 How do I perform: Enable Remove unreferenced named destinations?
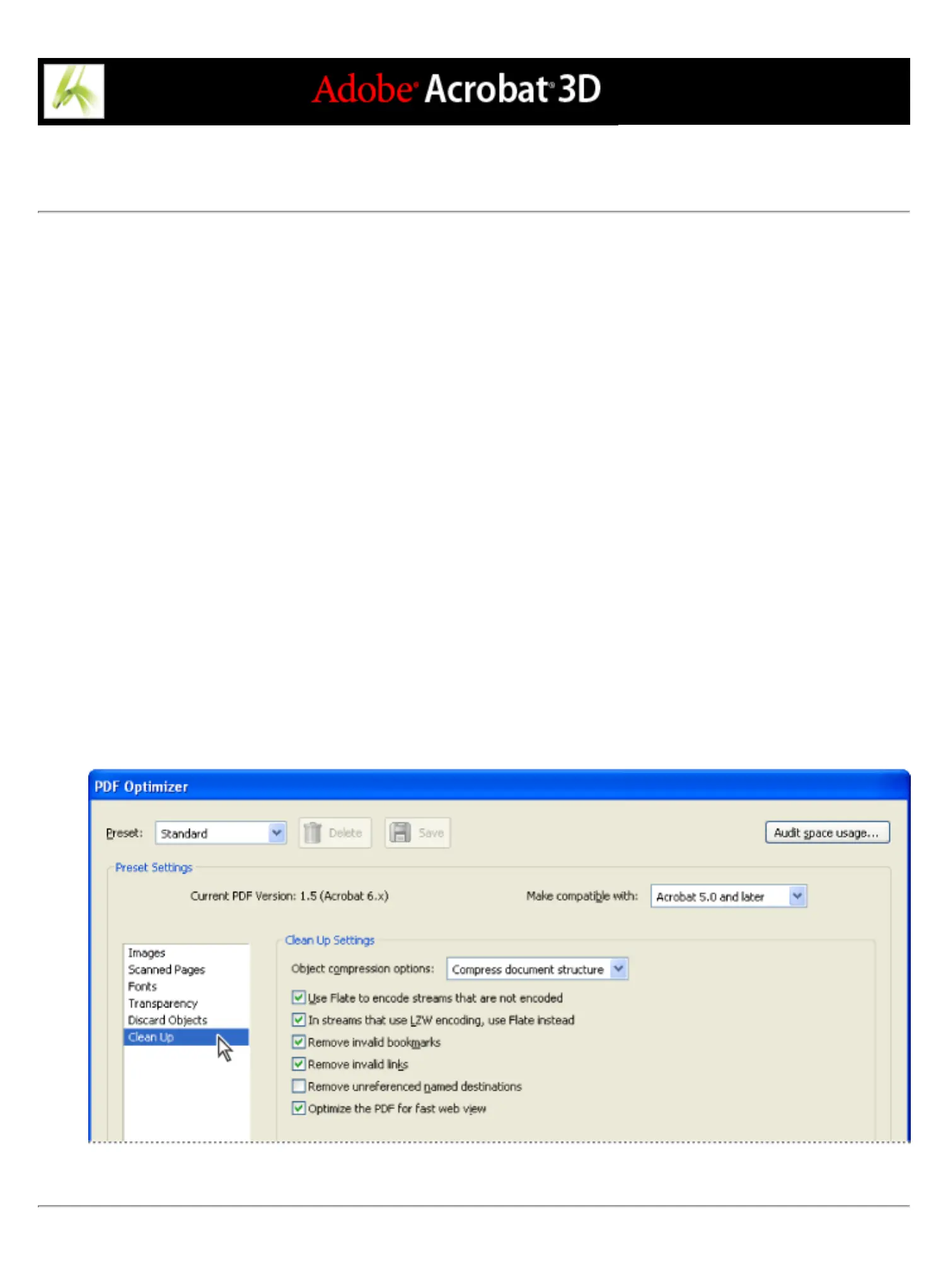299,1086
